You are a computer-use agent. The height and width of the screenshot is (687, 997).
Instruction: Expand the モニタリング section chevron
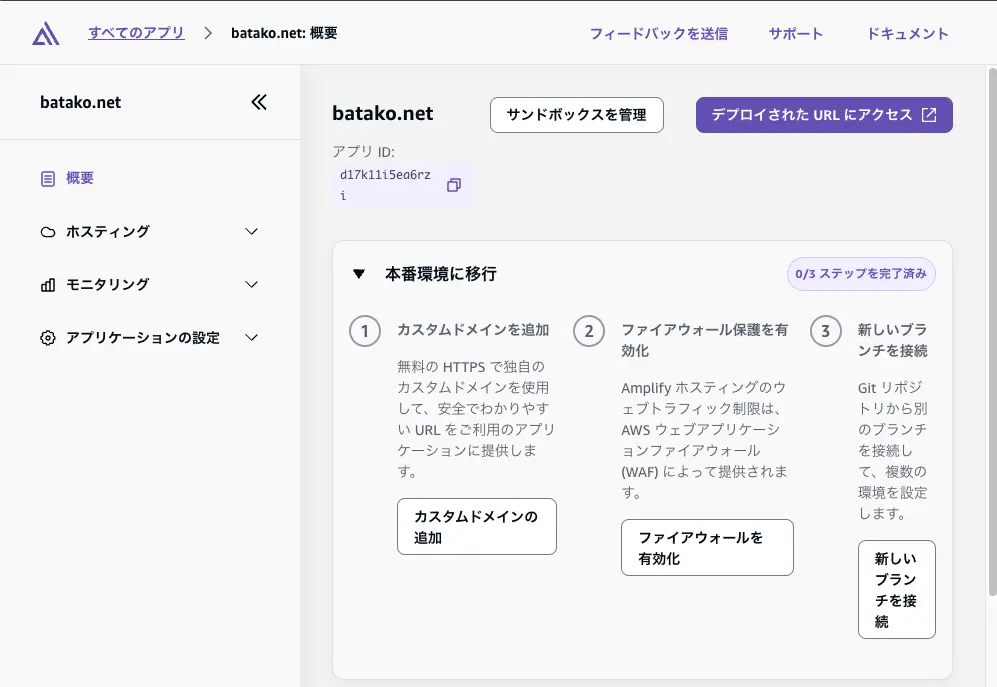tap(251, 284)
